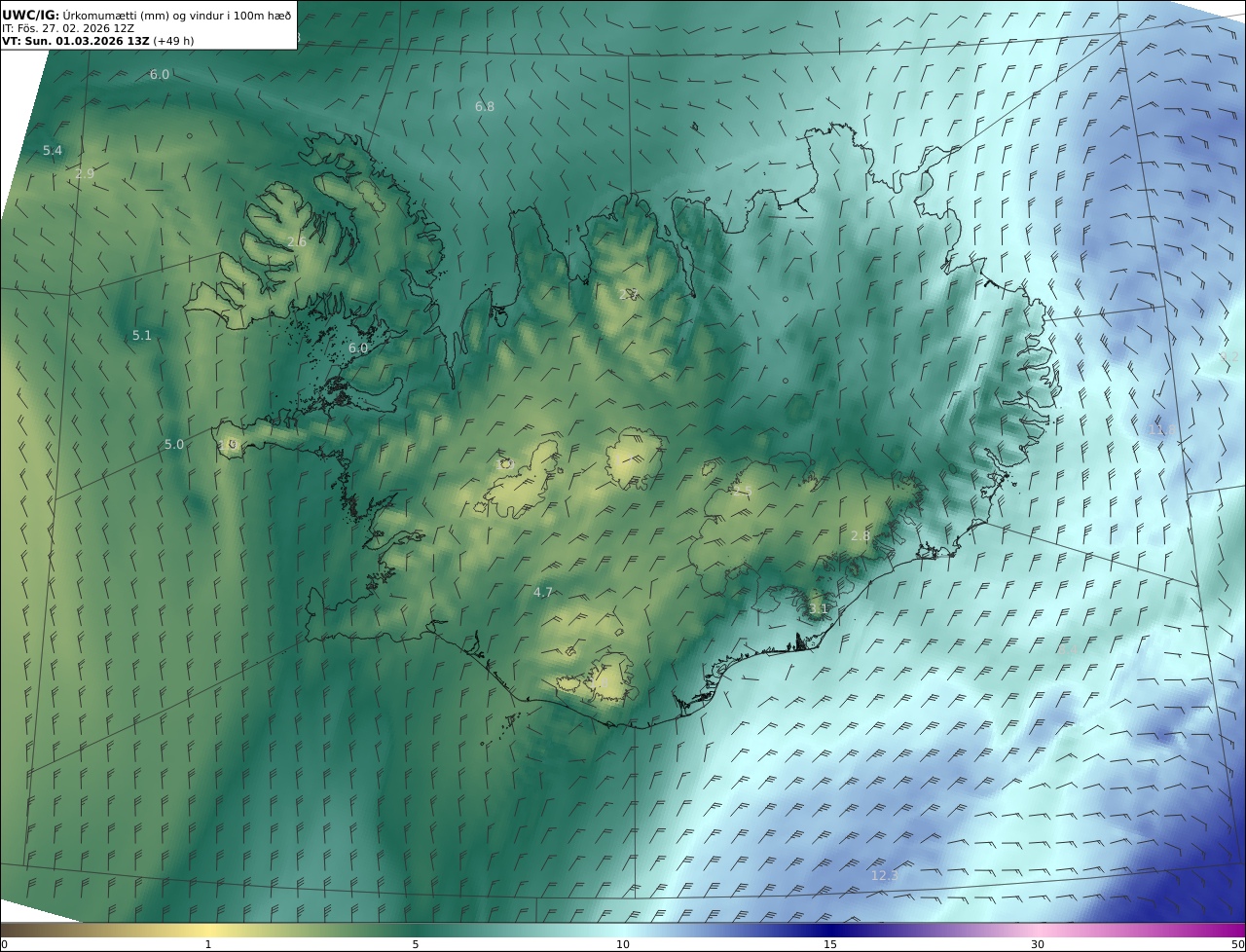Click the 5.1 value on the map
1246x952 pixels.
[142, 335]
